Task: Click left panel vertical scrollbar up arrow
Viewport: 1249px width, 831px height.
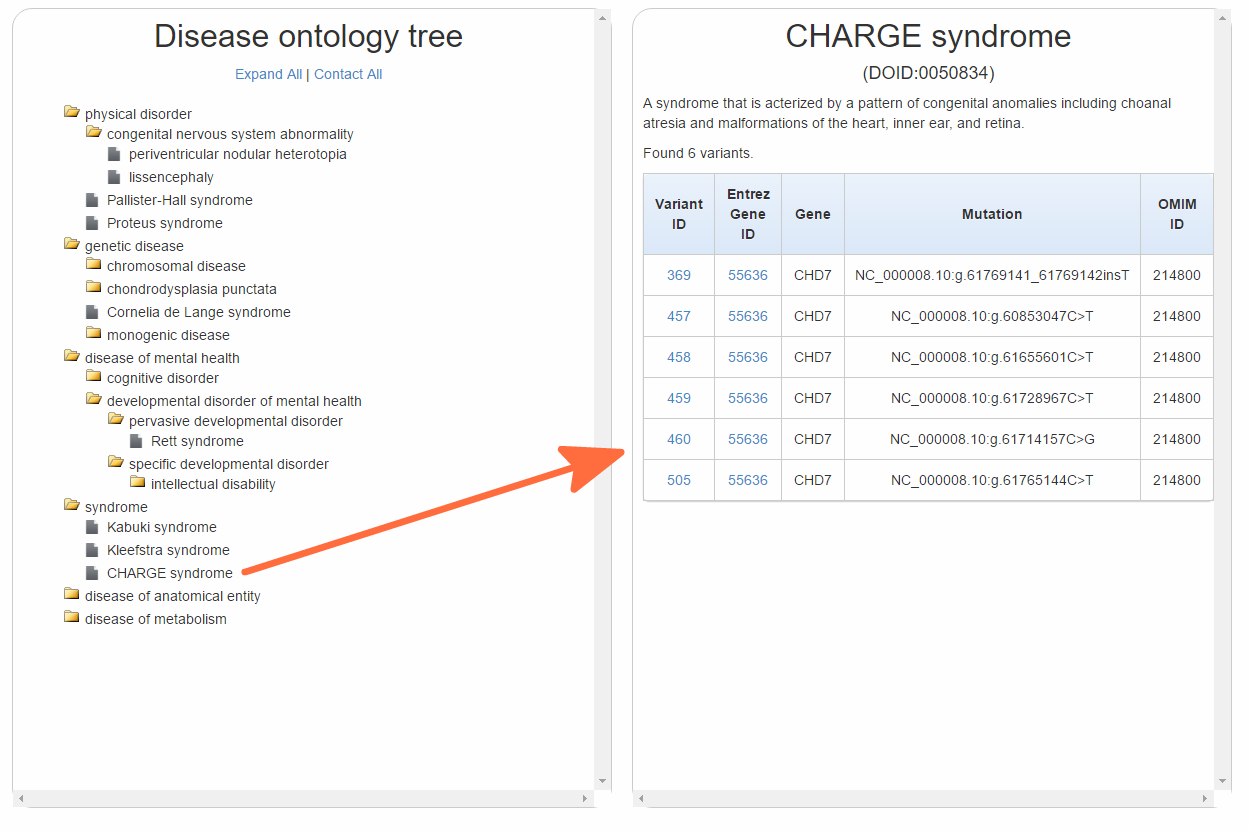Action: [x=603, y=18]
